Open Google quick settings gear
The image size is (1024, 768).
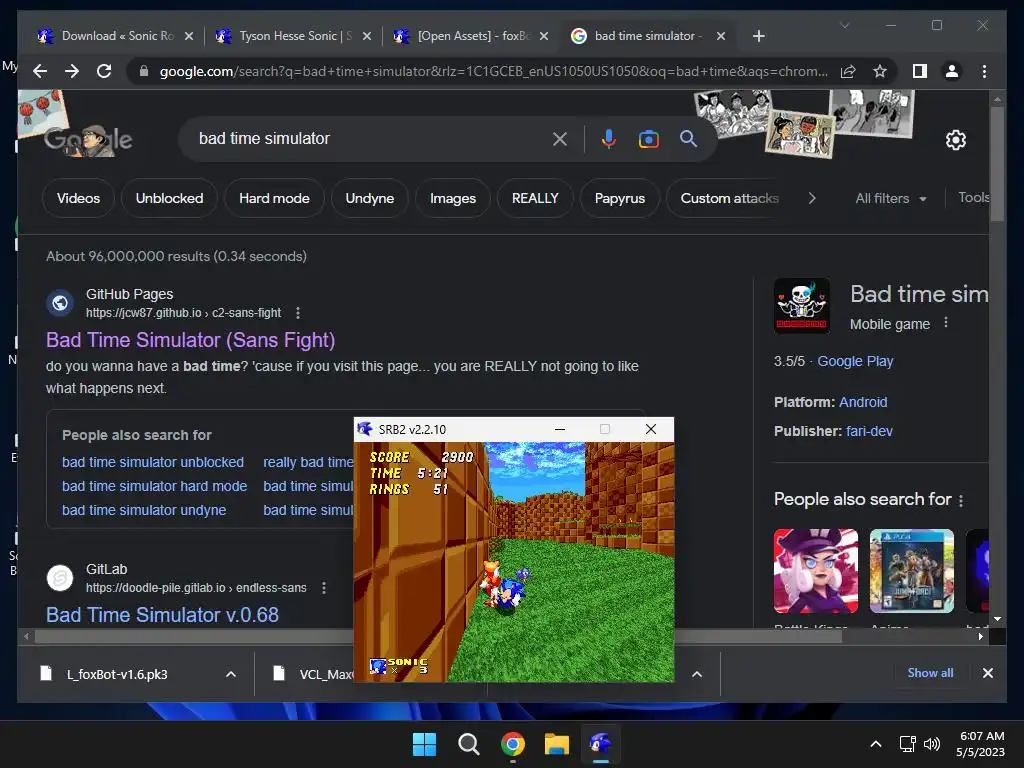point(955,140)
